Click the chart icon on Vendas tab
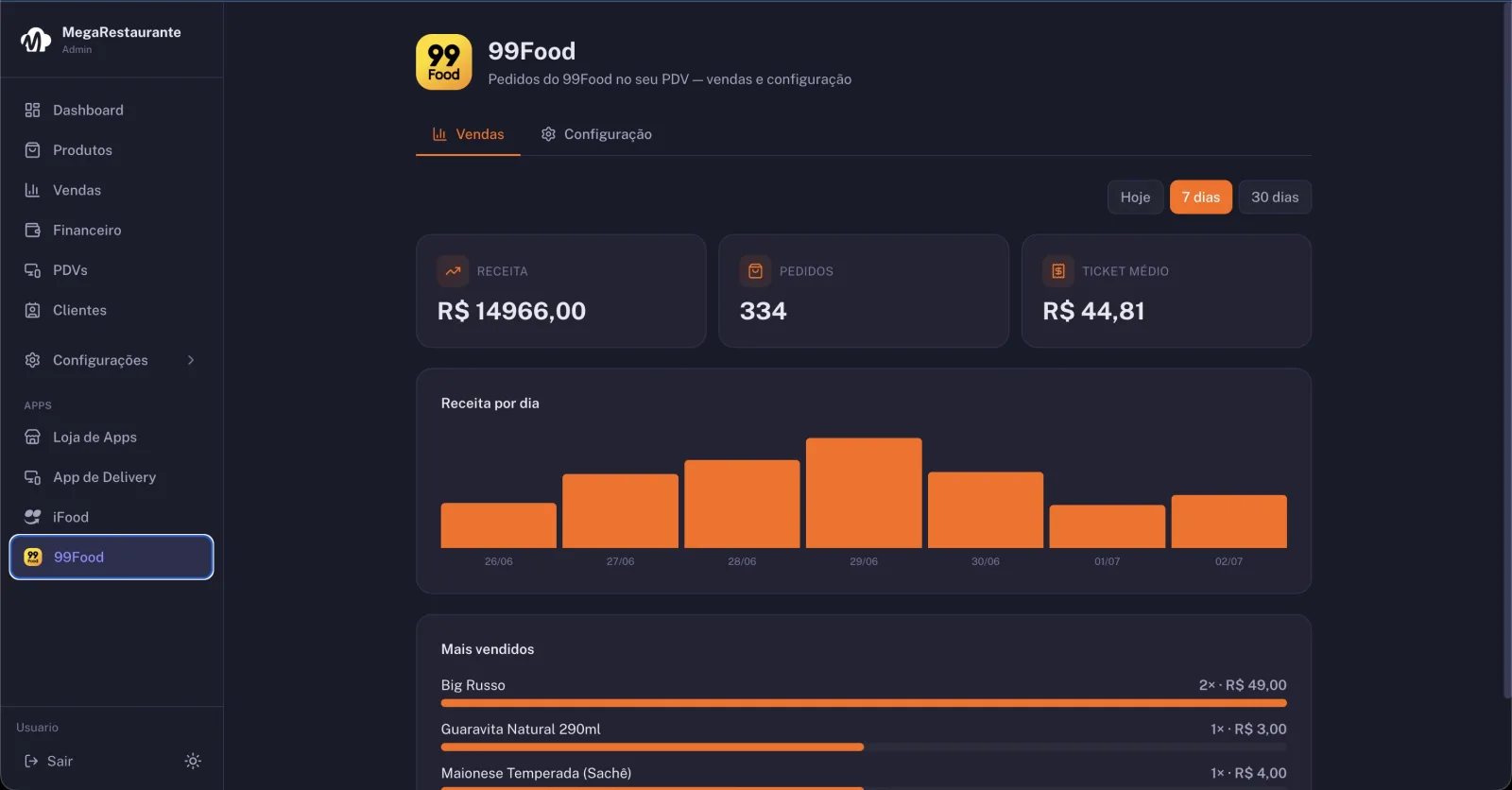The height and width of the screenshot is (790, 1512). point(439,134)
